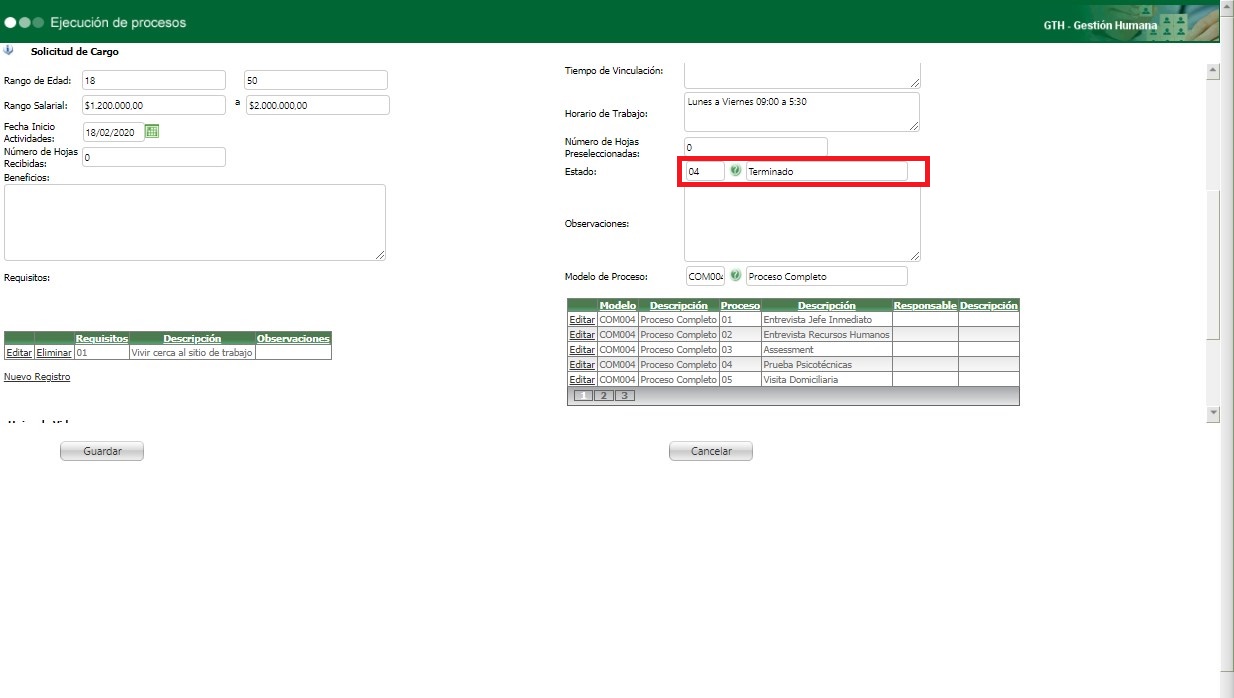Sort process table by Modelo column
Screen dimensions: 1234x698
[618, 306]
